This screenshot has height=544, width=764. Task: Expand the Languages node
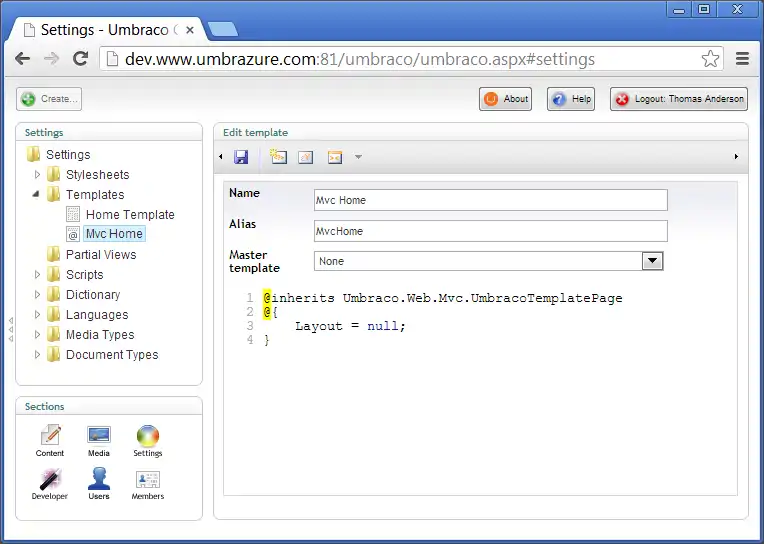(37, 314)
